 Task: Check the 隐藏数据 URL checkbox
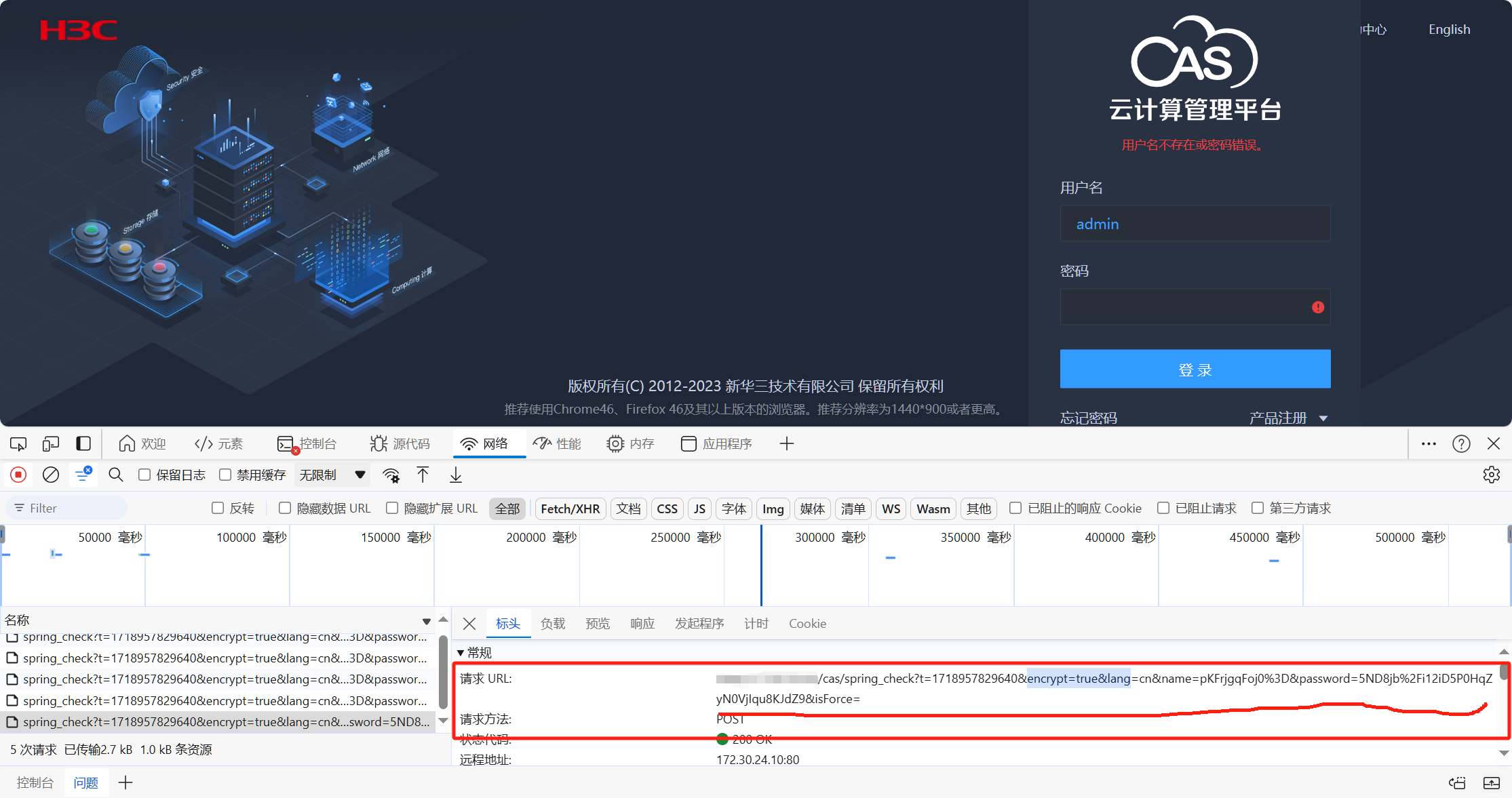coord(285,508)
